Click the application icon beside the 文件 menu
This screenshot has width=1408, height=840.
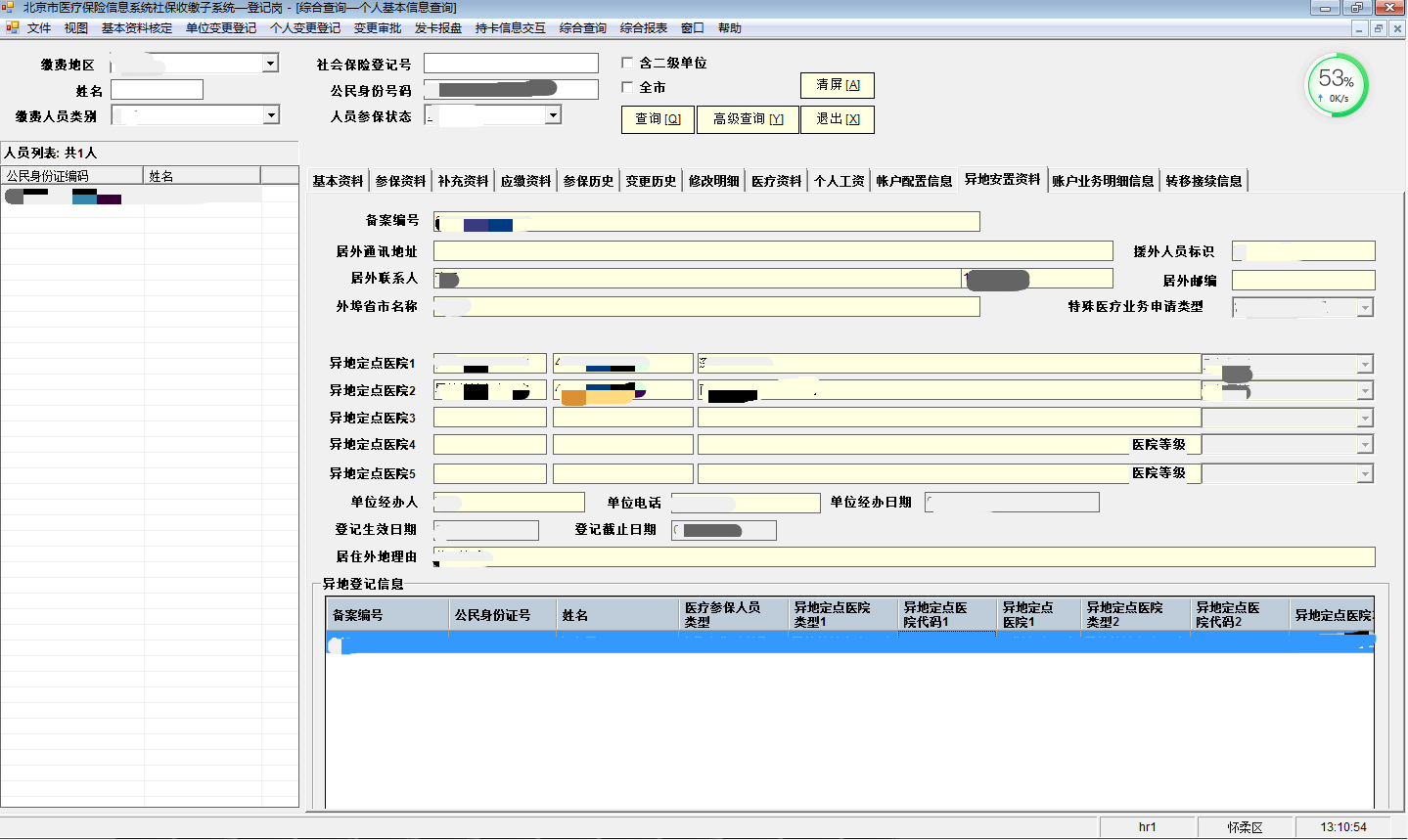[13, 28]
